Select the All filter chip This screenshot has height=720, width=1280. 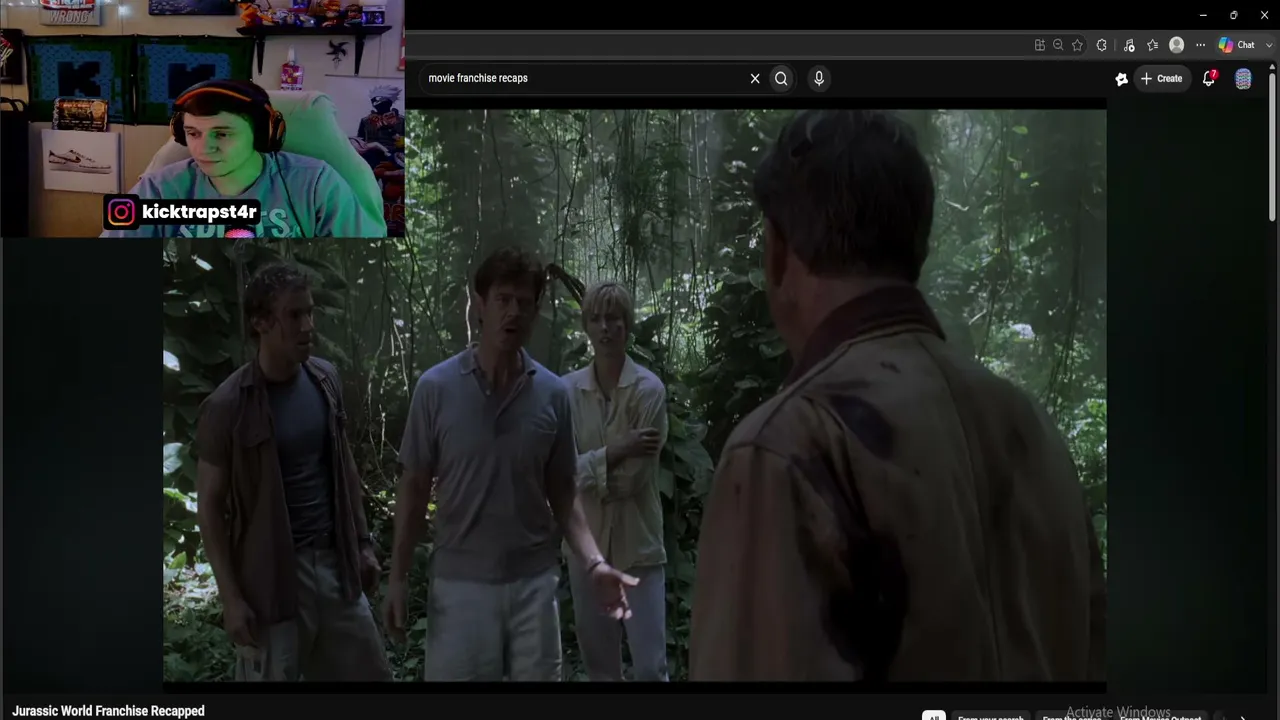pyautogui.click(x=933, y=716)
